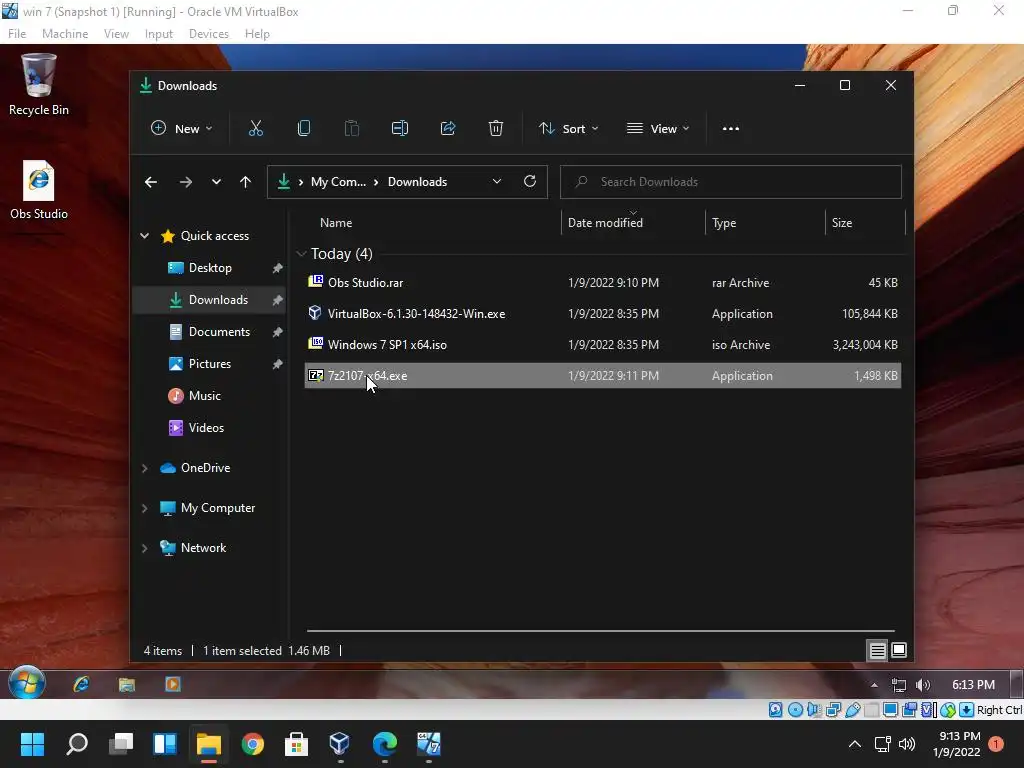Open Widgets on the host taskbar

click(x=165, y=744)
